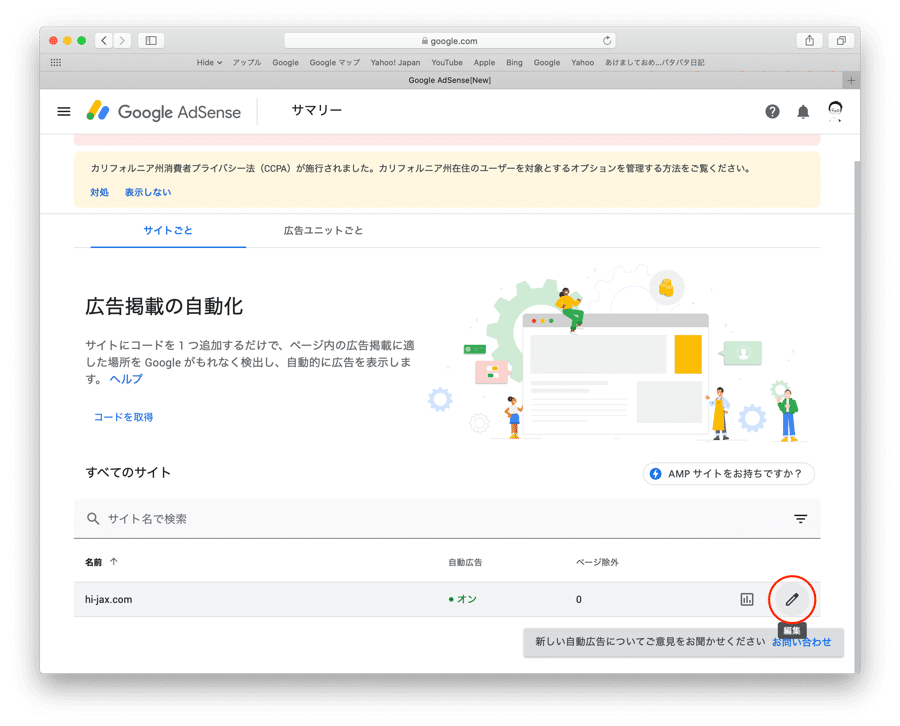Open the ヘルプ link
This screenshot has width=900, height=726.
(126, 379)
